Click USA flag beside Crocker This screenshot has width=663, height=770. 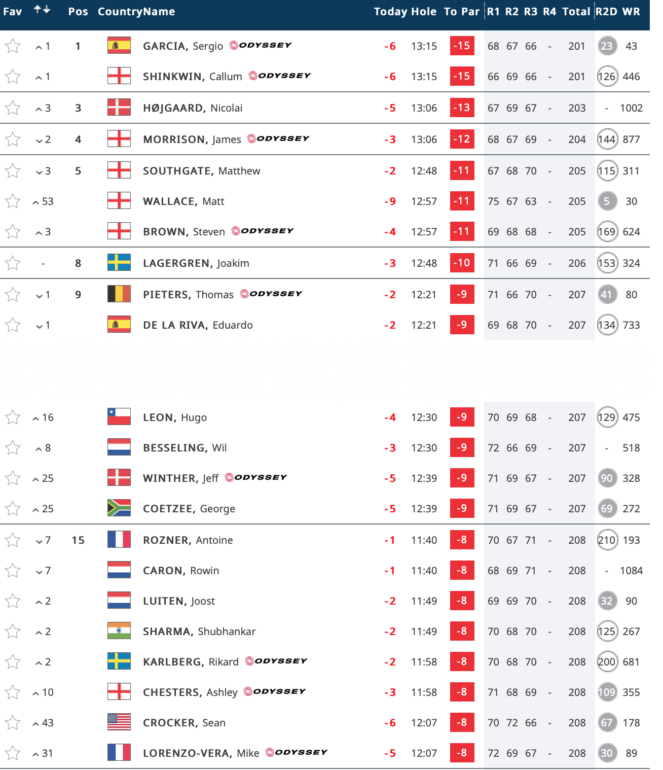119,722
